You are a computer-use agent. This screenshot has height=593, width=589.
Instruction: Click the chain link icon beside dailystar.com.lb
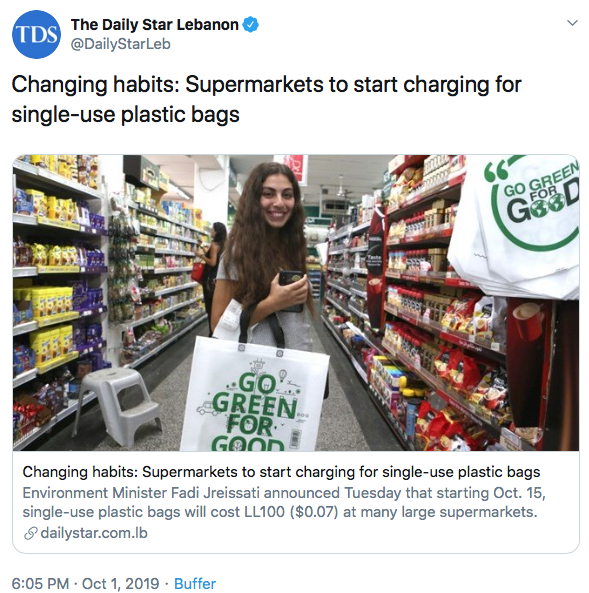[x=30, y=533]
